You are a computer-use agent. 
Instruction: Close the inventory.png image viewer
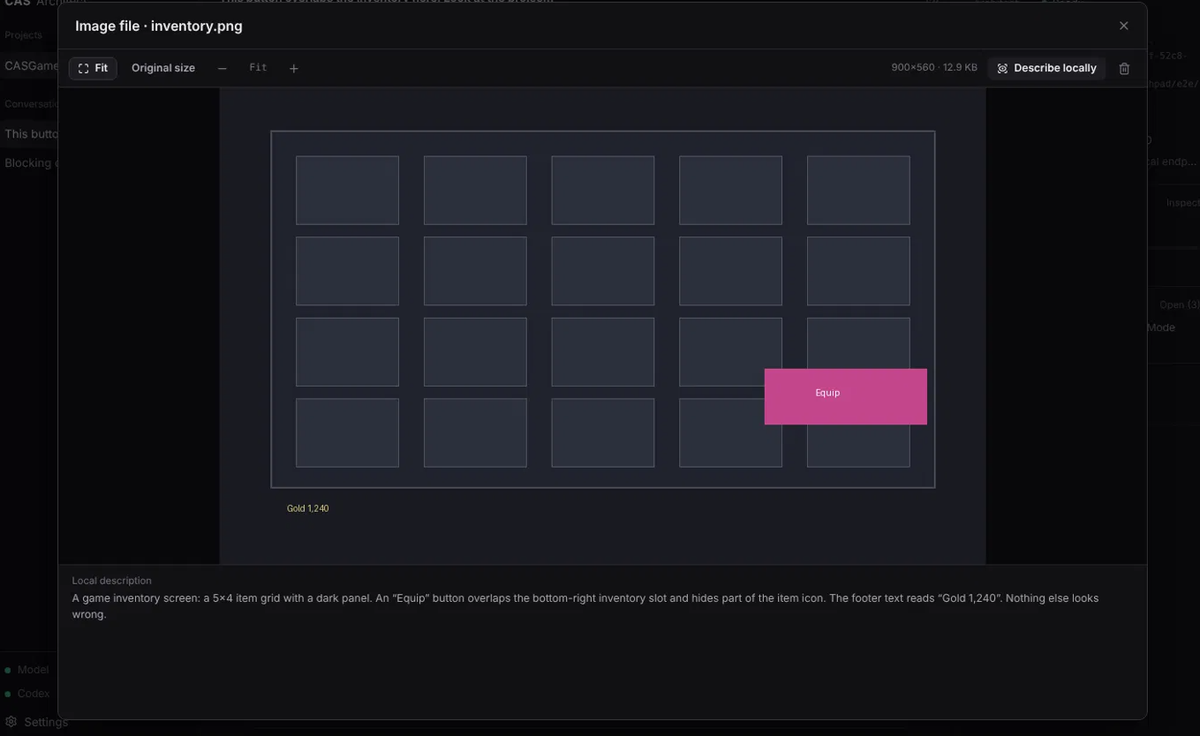[1124, 26]
